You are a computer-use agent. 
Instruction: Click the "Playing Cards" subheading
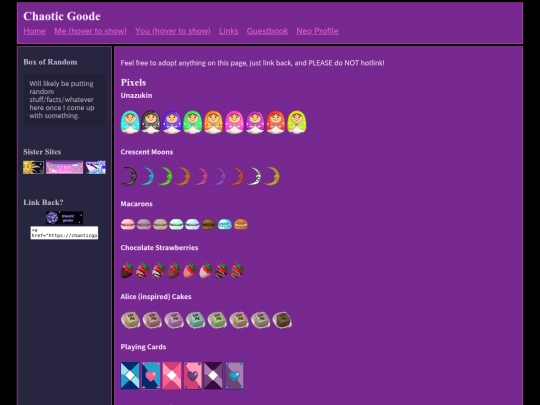tap(143, 347)
